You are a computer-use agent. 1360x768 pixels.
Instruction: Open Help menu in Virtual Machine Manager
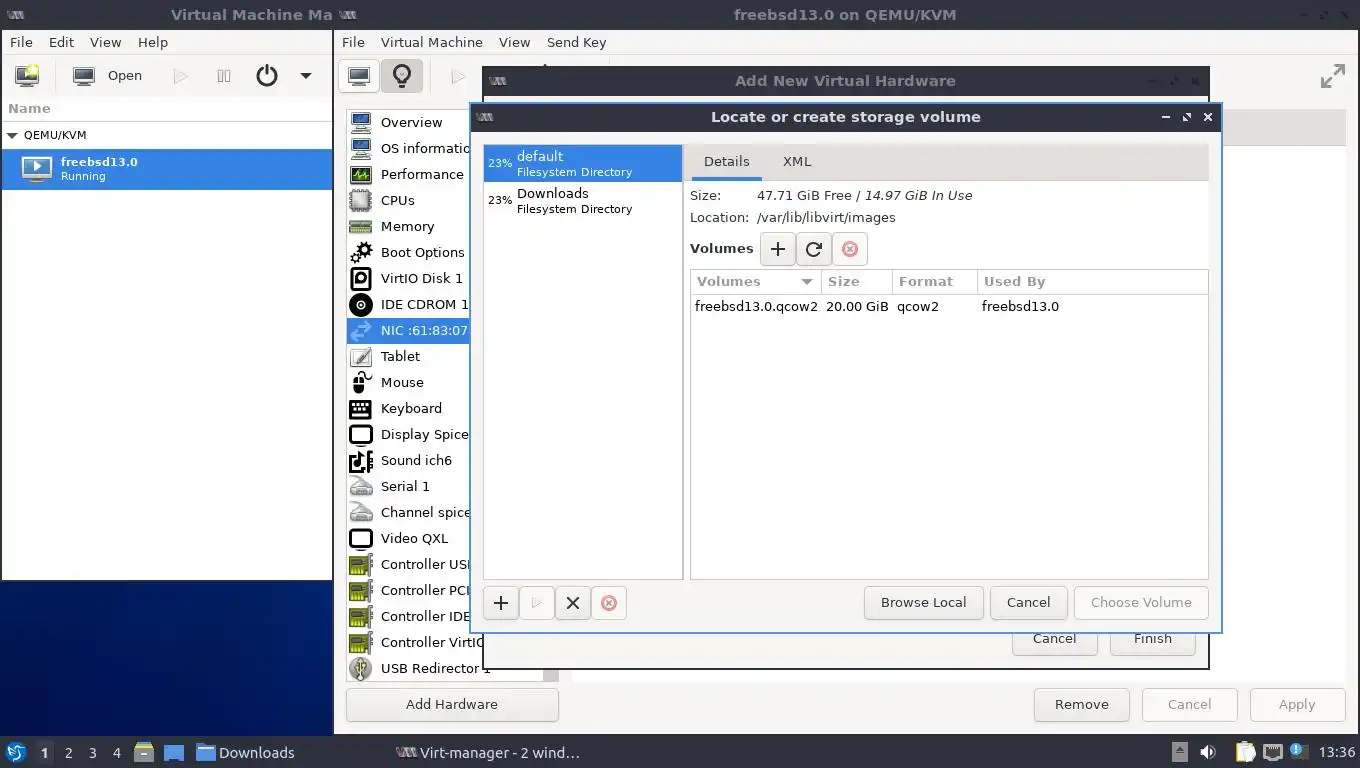tap(152, 42)
